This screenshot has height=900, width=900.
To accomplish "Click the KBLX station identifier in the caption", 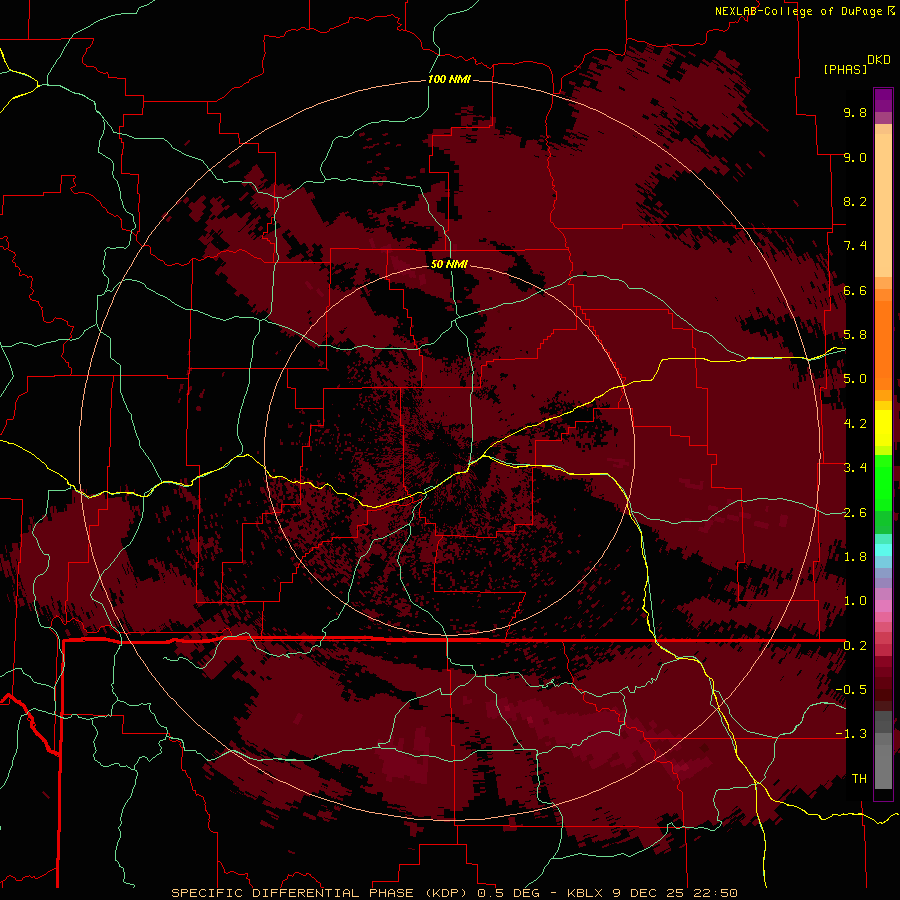I will tap(586, 893).
